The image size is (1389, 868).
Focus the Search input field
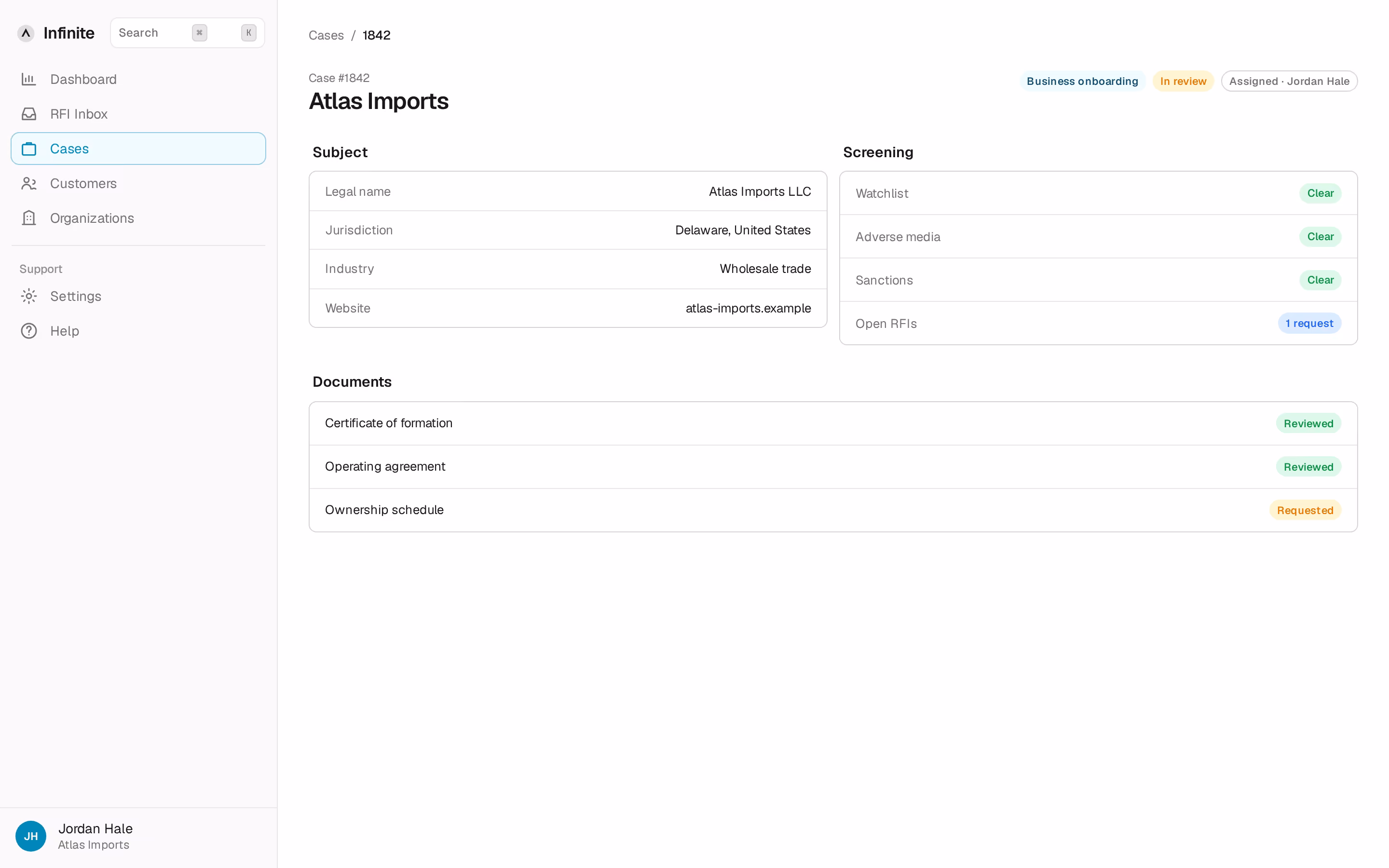[188, 33]
